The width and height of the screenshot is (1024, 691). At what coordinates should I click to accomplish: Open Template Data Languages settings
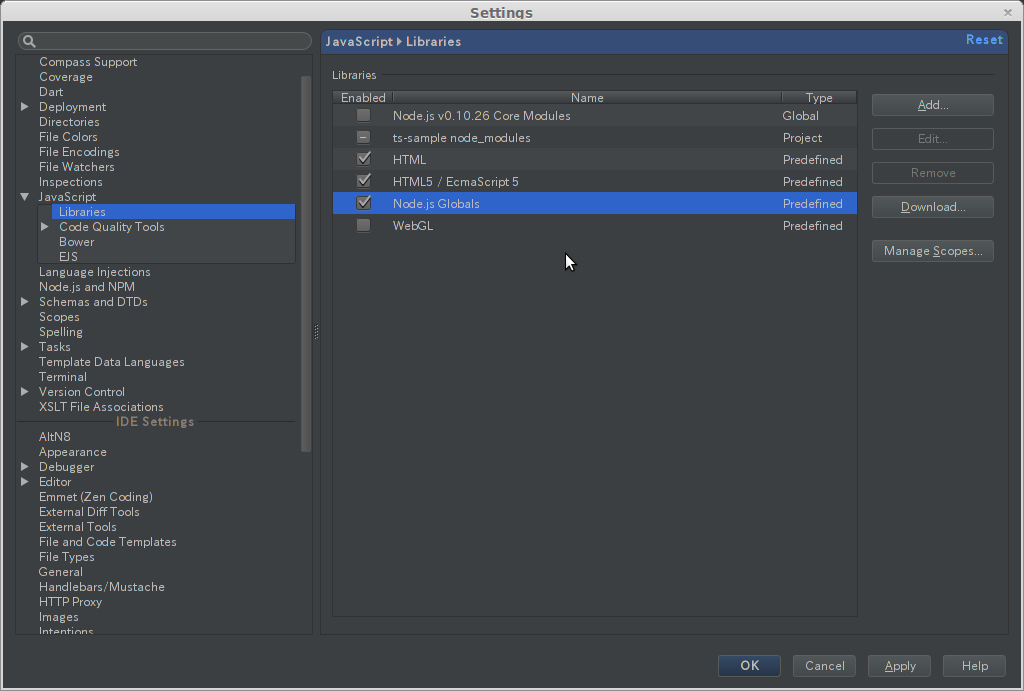112,362
